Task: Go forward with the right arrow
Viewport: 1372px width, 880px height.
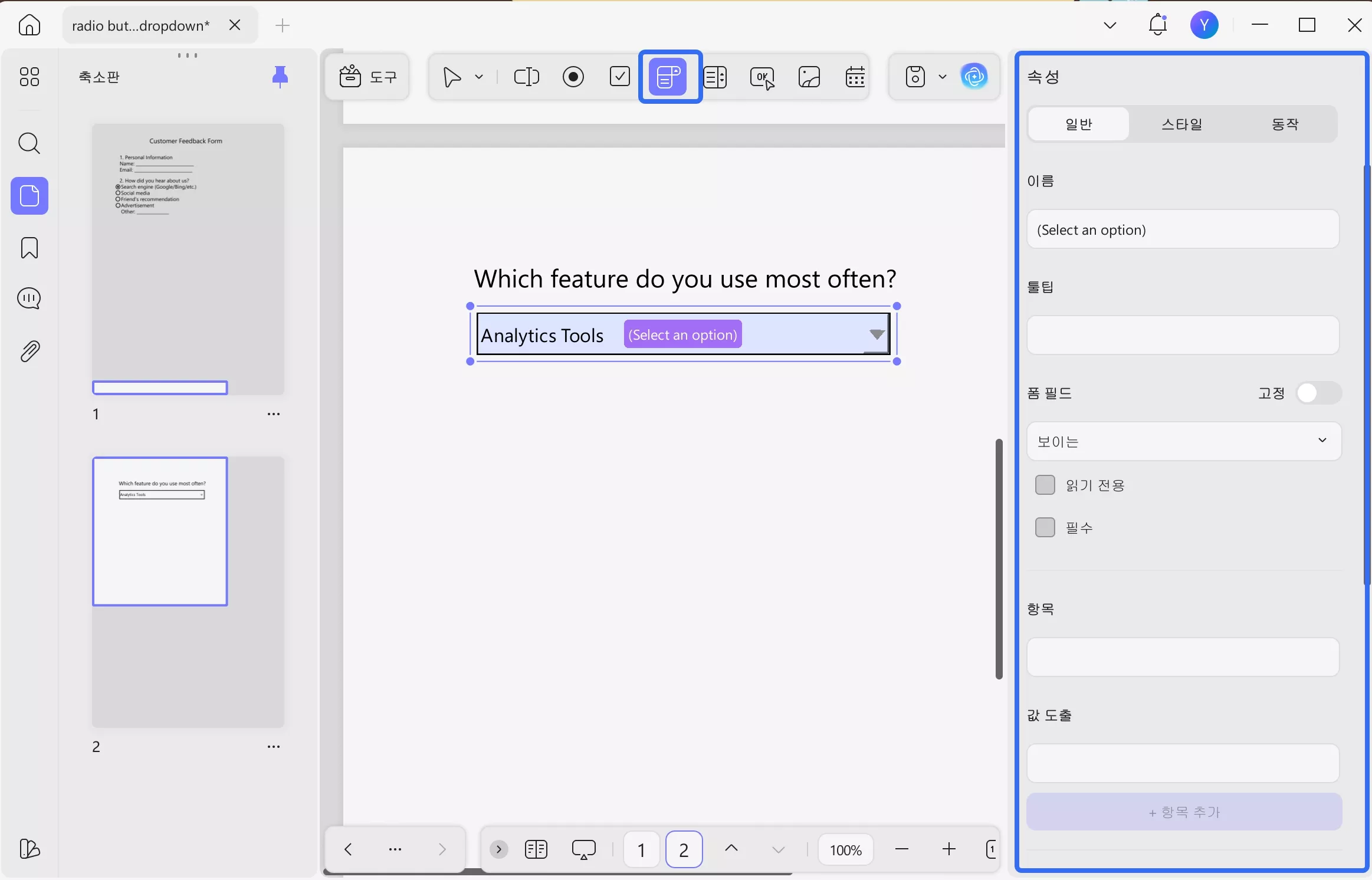Action: [442, 849]
